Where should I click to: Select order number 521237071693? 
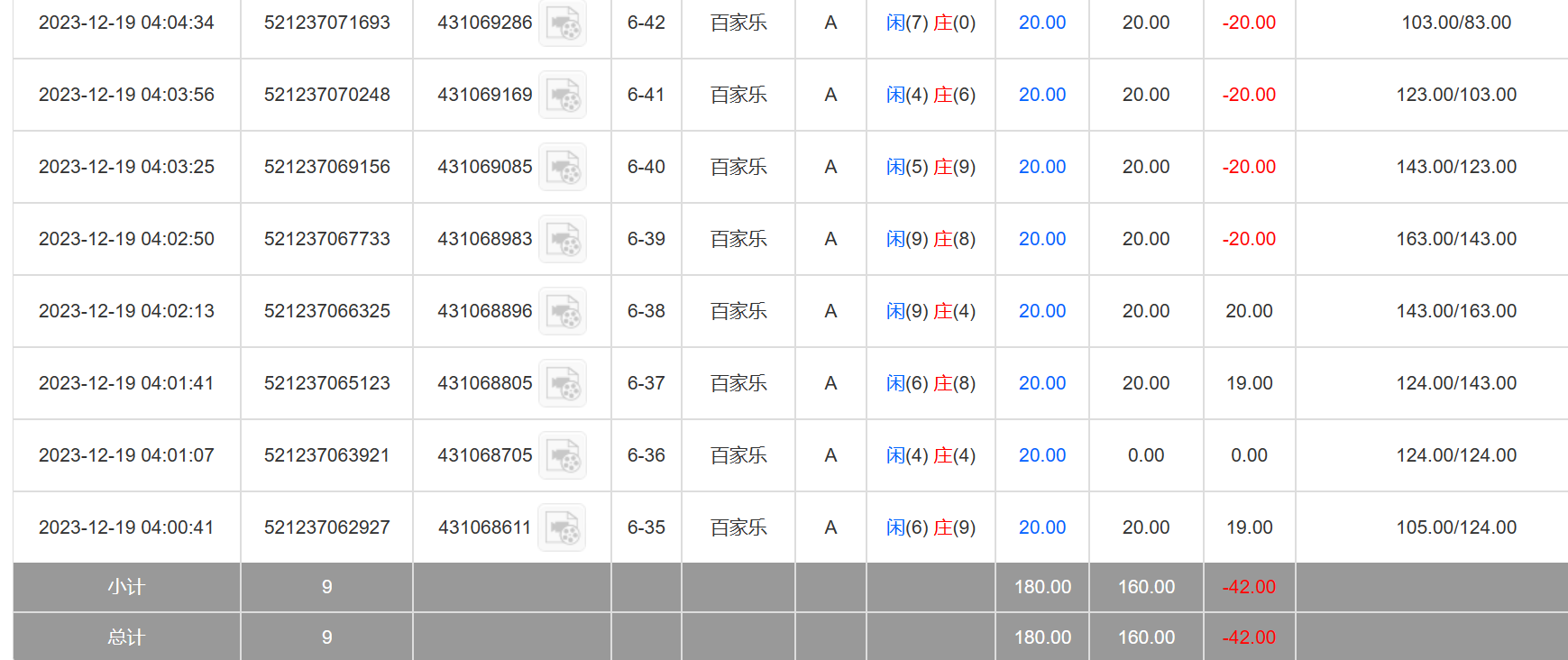(x=327, y=23)
